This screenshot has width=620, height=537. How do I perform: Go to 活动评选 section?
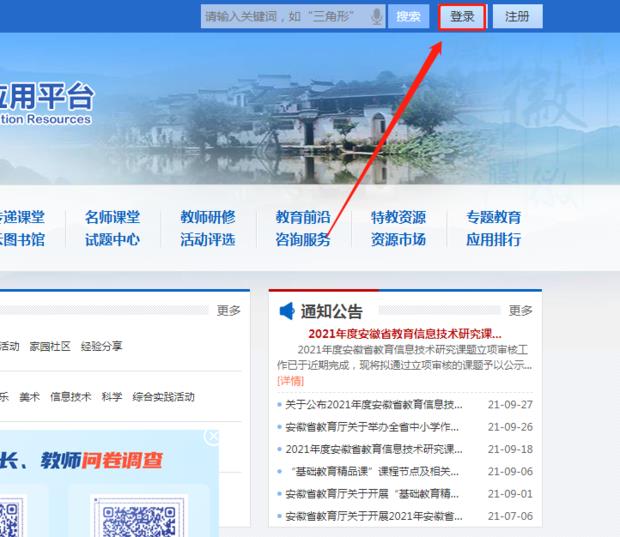(208, 240)
